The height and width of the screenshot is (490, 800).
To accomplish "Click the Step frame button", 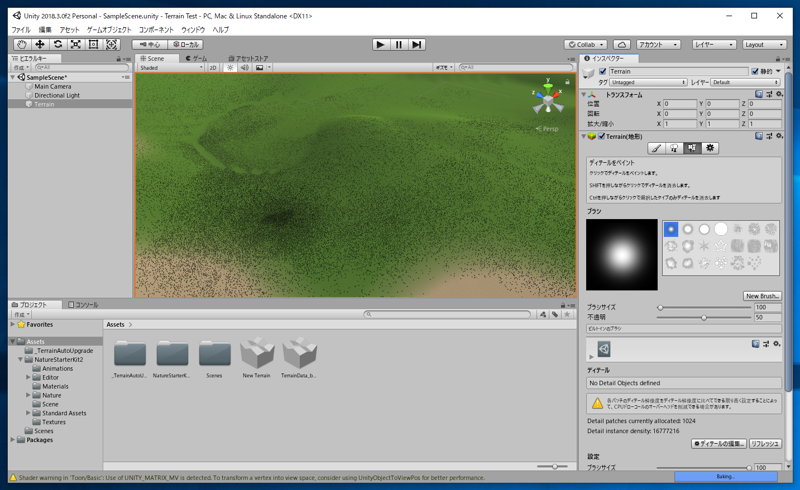I will coord(416,44).
